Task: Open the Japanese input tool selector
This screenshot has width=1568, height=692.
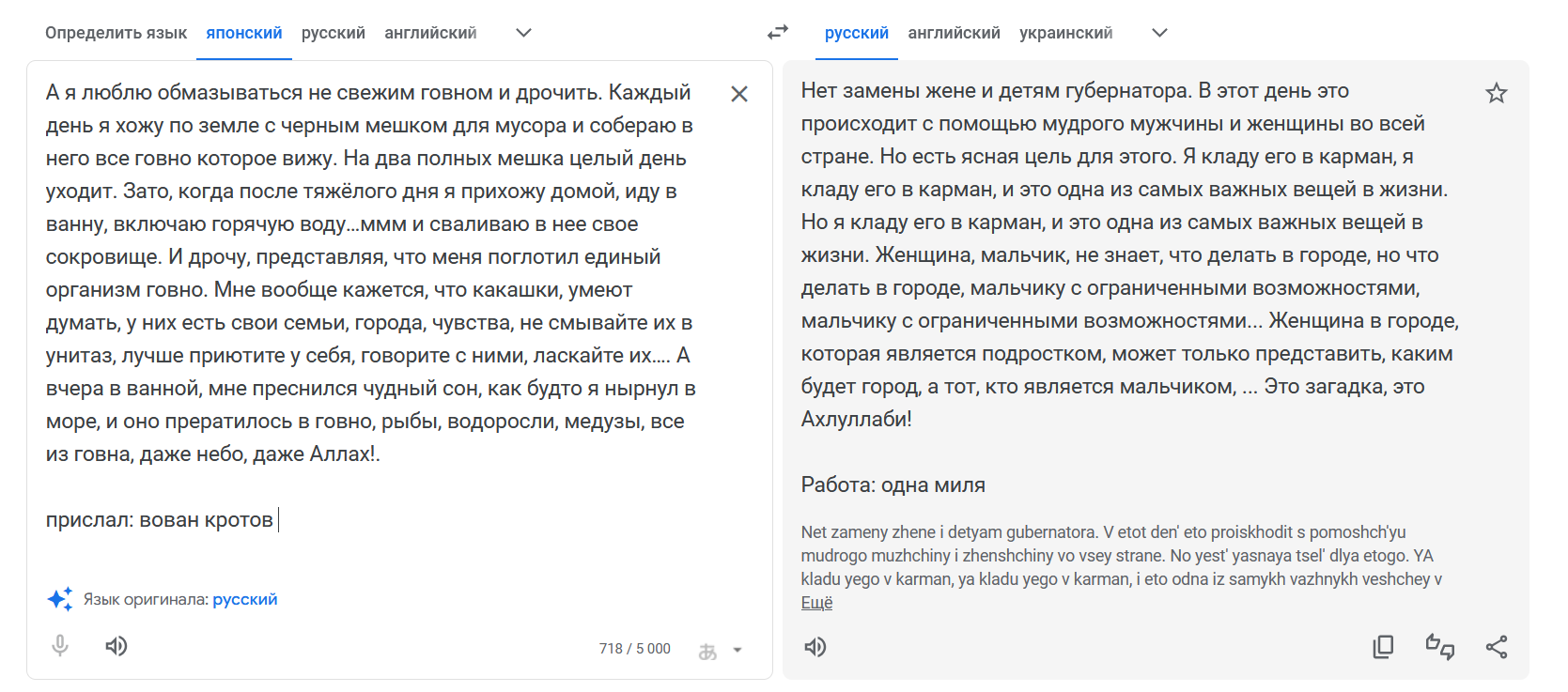Action: (x=708, y=650)
